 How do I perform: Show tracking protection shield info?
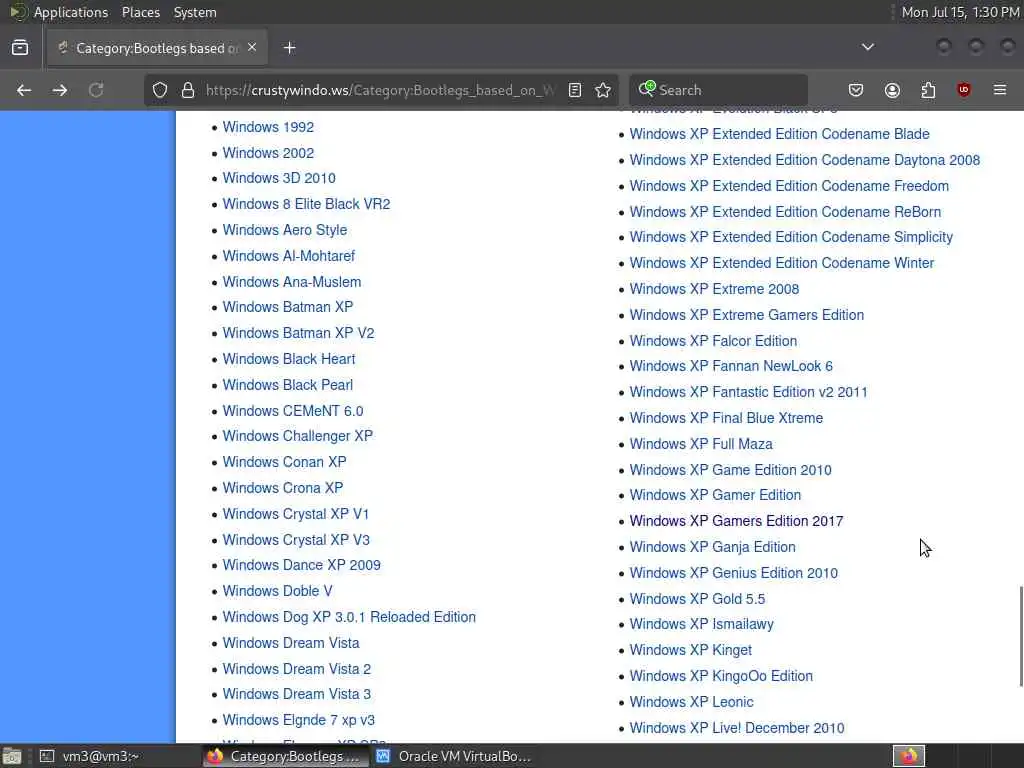160,90
